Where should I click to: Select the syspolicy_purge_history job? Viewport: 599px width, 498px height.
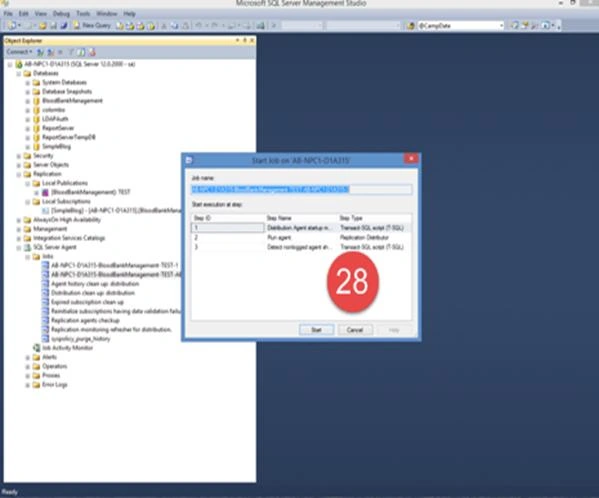(81, 339)
